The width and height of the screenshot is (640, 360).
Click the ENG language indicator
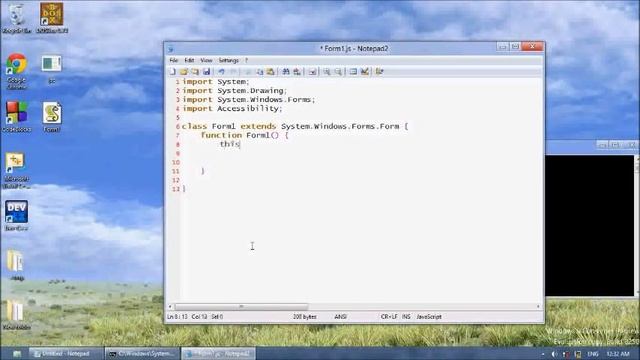[593, 354]
